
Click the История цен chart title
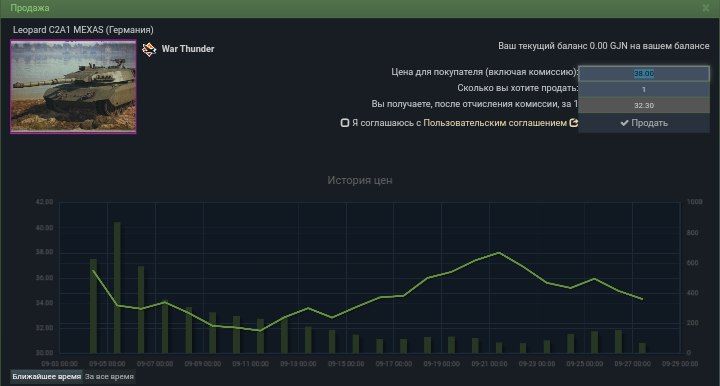click(360, 180)
